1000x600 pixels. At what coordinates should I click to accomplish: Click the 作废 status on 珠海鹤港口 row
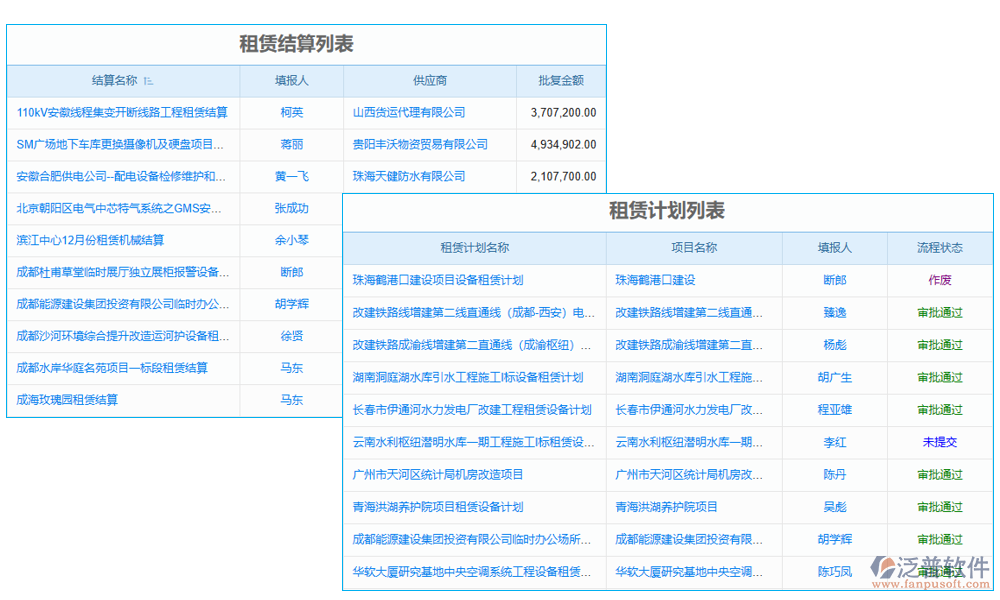point(939,281)
